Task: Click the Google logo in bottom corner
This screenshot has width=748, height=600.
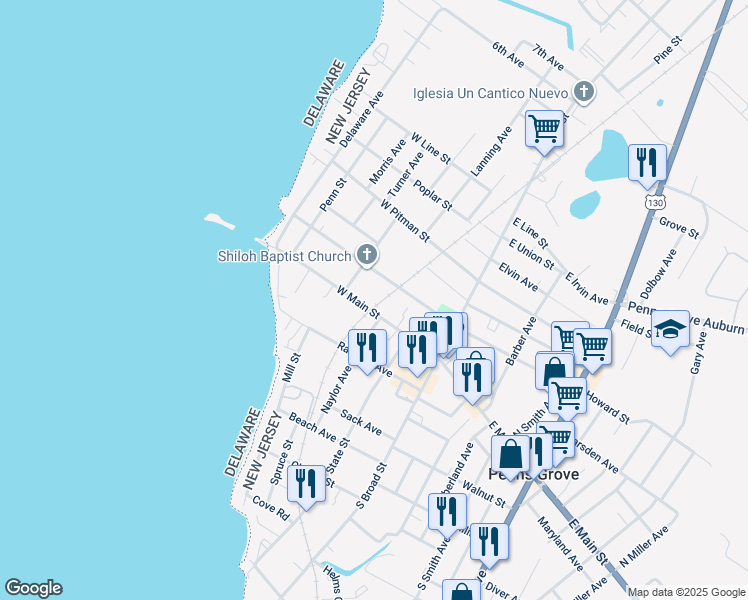Action: (x=33, y=588)
